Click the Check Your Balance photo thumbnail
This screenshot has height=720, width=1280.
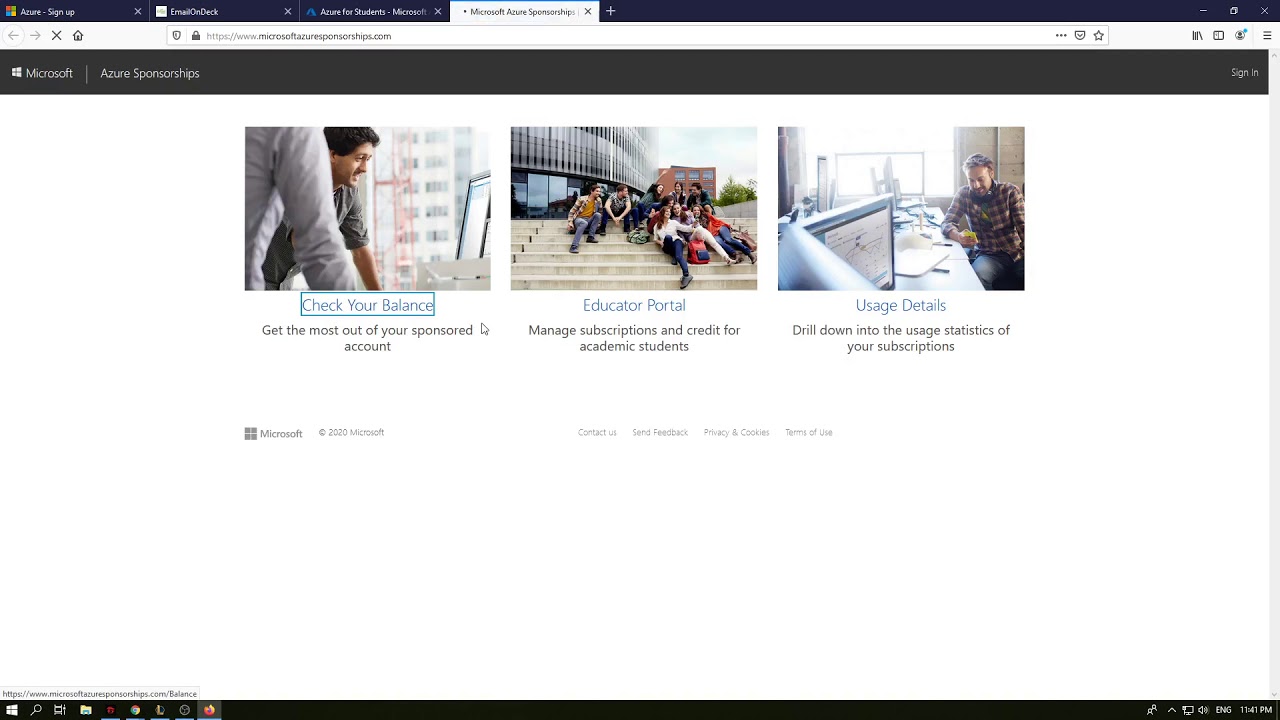pos(368,208)
